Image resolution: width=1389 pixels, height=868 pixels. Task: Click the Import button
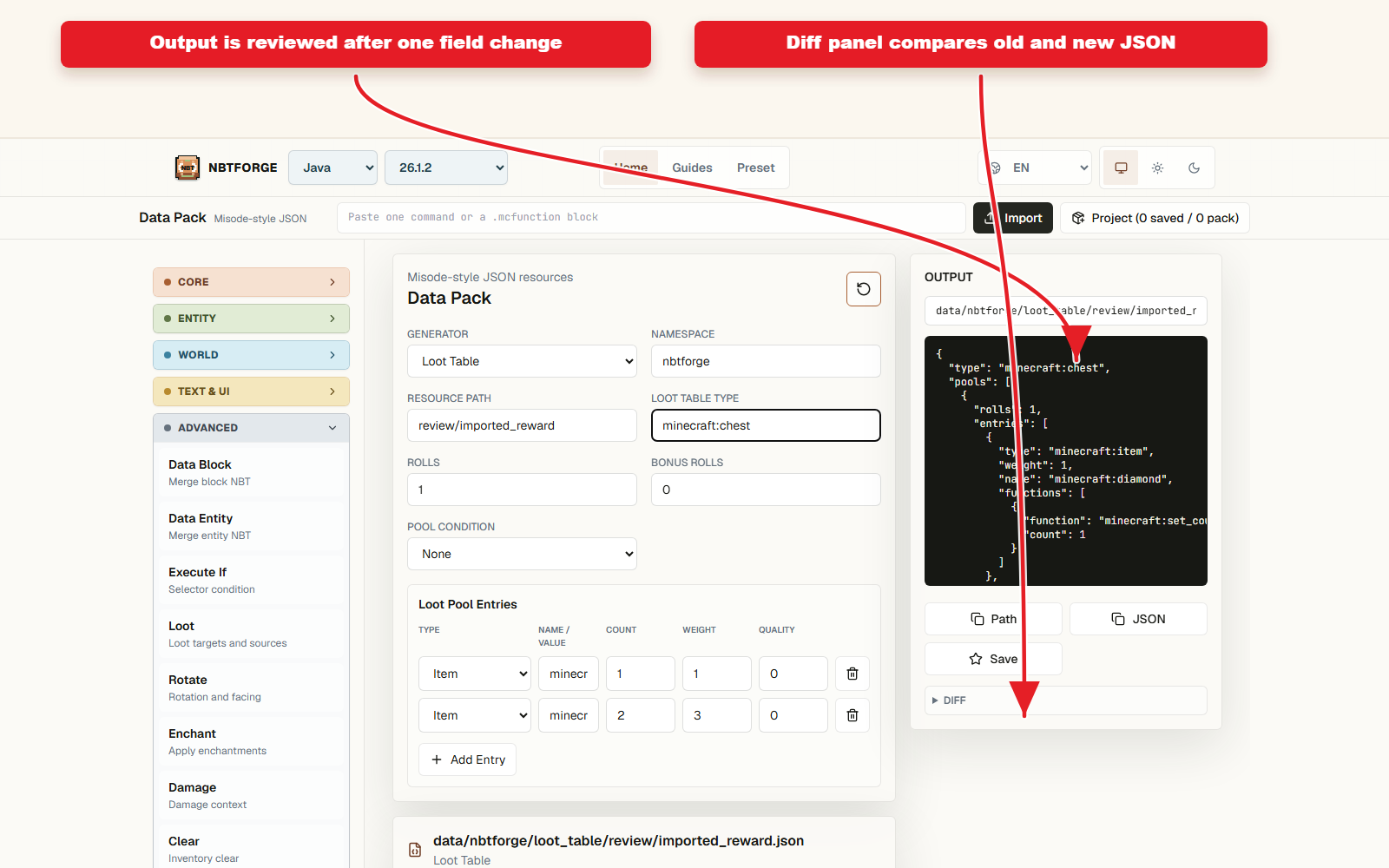[x=1013, y=218]
